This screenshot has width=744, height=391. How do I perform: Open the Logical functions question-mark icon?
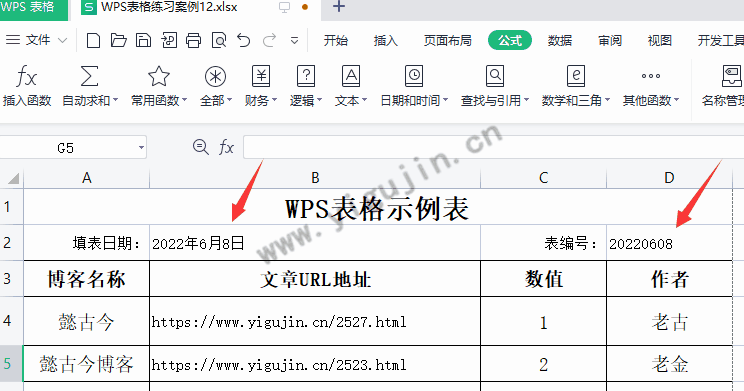click(306, 76)
